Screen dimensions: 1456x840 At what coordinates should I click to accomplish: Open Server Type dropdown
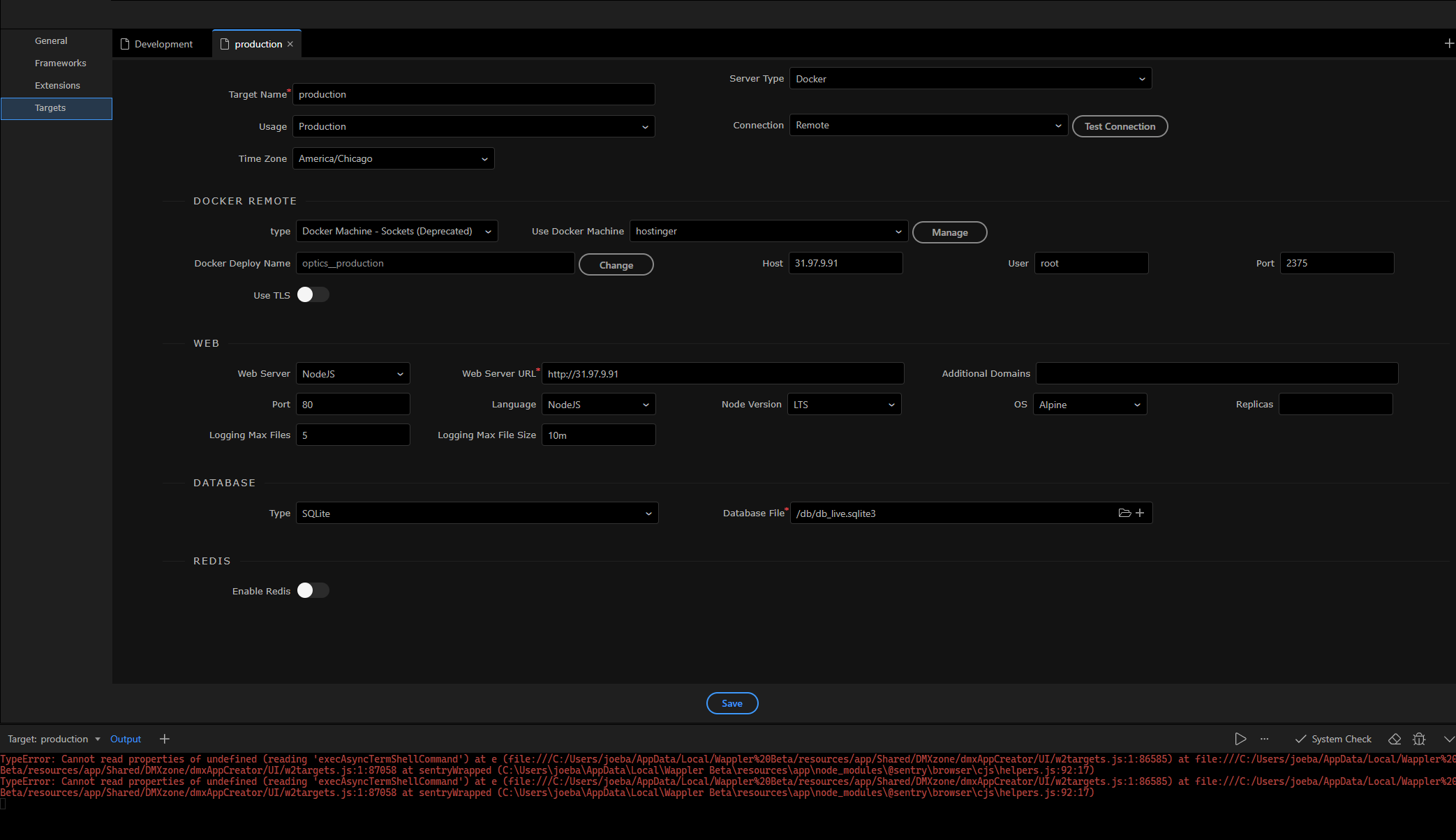pyautogui.click(x=970, y=79)
